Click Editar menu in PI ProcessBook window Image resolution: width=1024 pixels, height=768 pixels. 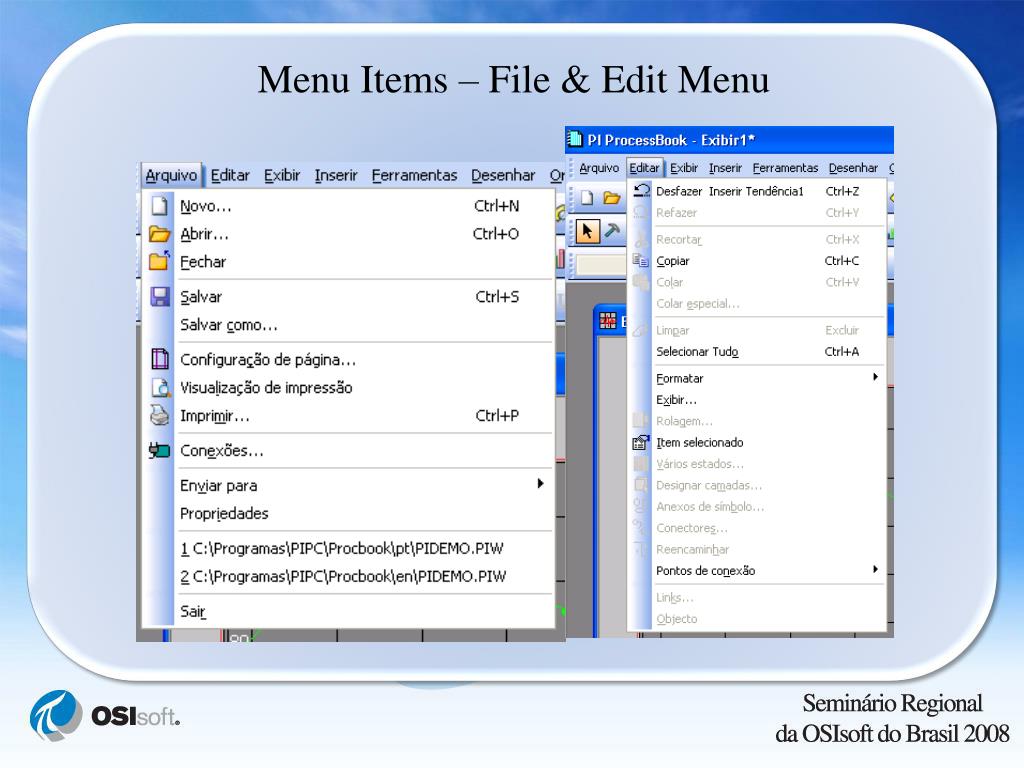(x=644, y=168)
